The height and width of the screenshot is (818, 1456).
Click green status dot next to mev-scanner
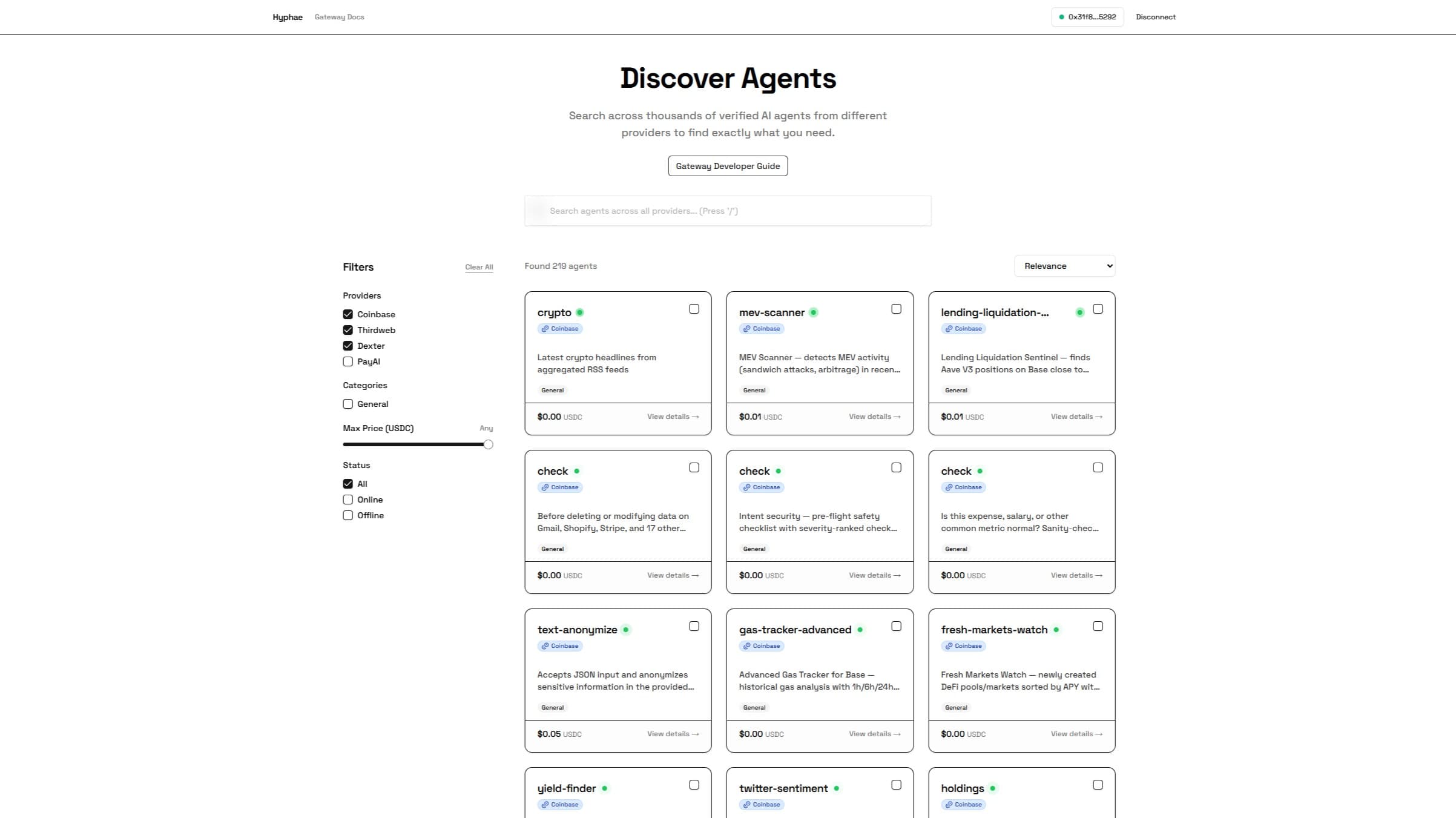click(814, 312)
